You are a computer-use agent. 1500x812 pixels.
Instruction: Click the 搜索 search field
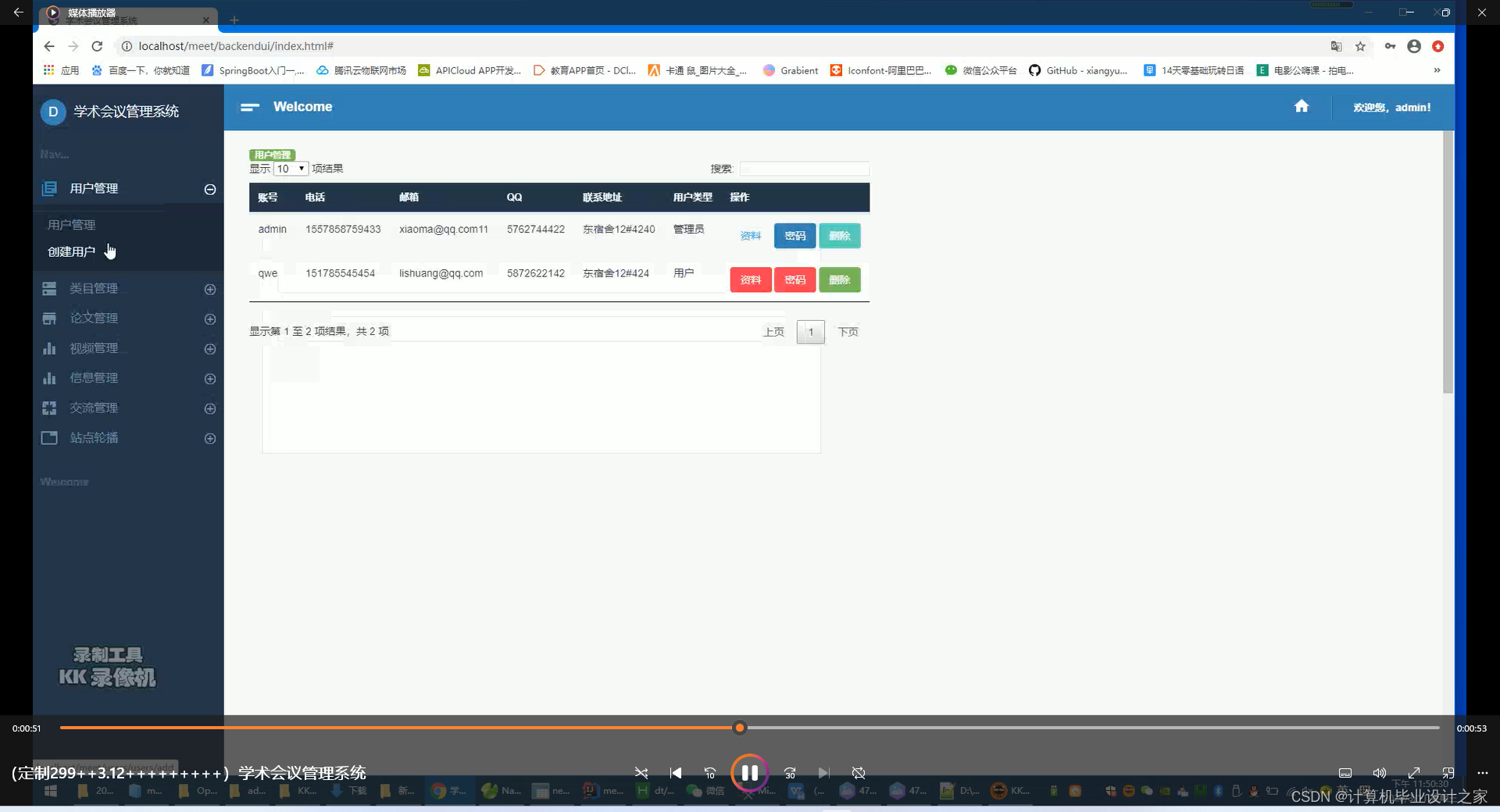point(804,169)
